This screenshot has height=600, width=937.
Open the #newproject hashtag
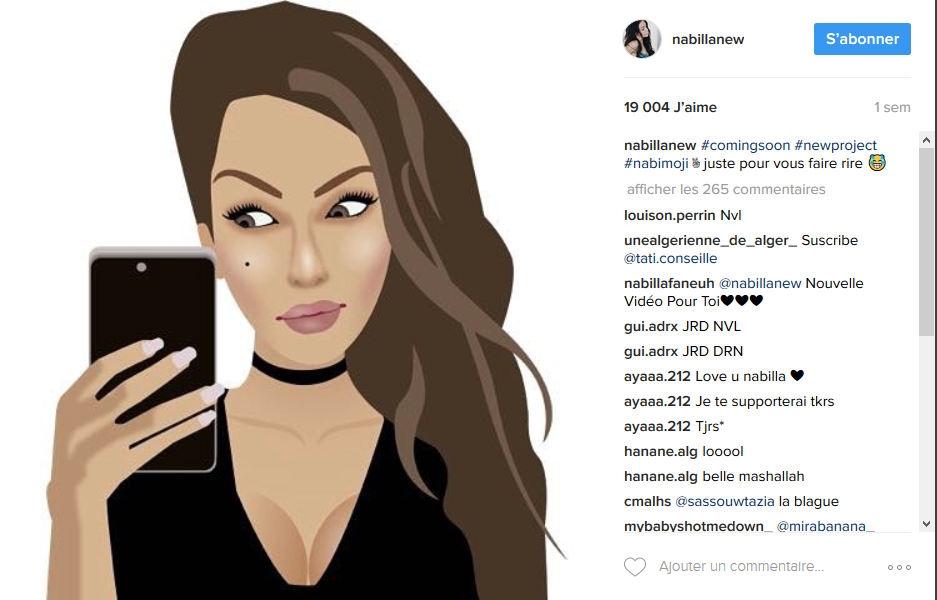(x=835, y=145)
